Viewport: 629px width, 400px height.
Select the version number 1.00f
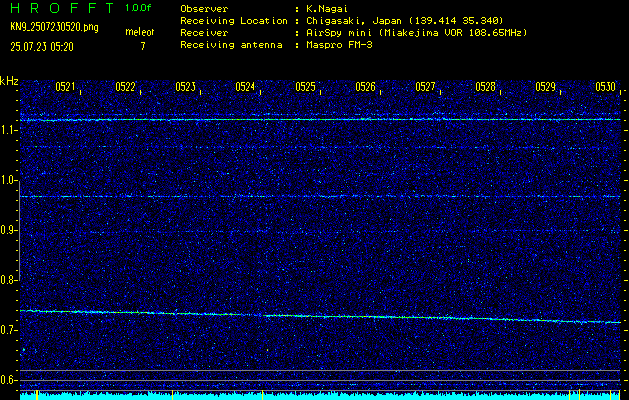[x=138, y=8]
